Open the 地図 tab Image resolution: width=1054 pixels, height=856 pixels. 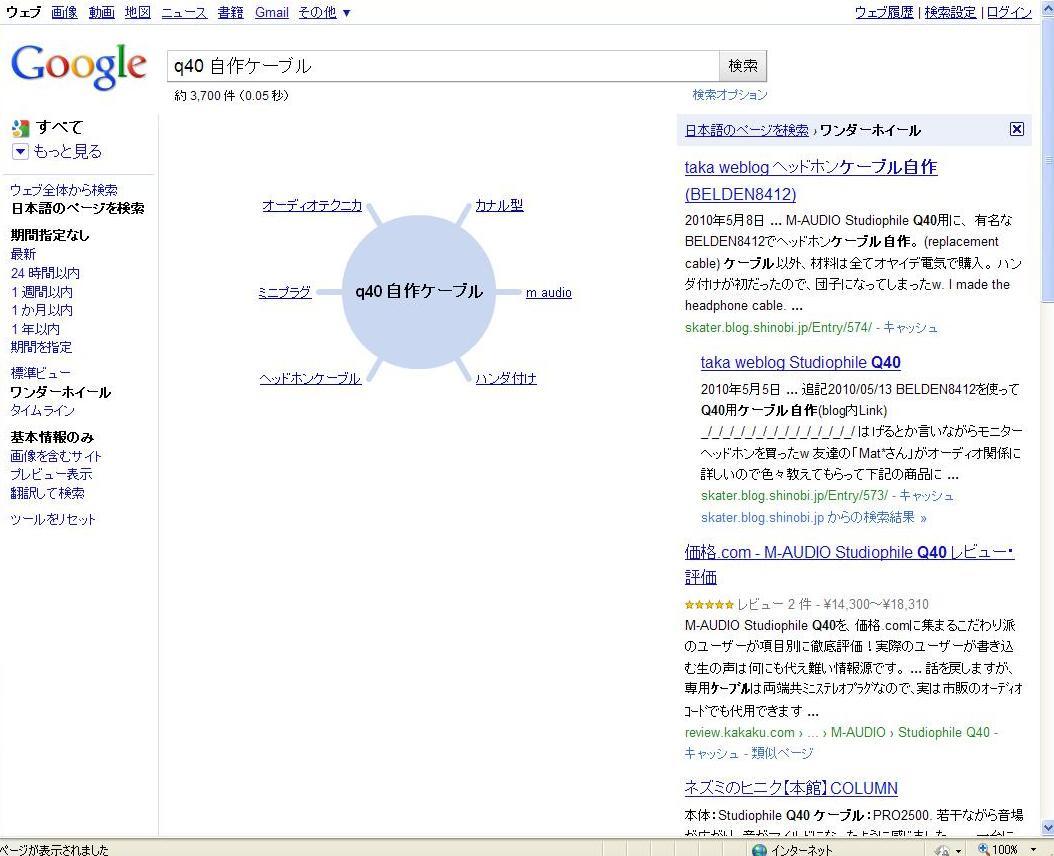point(138,12)
